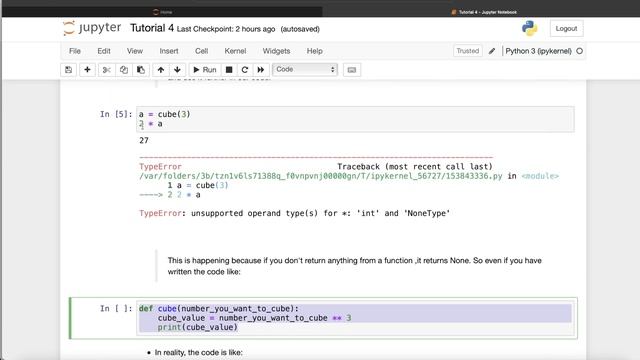This screenshot has width=640, height=360.
Task: Open the Insert menu
Action: tap(169, 51)
